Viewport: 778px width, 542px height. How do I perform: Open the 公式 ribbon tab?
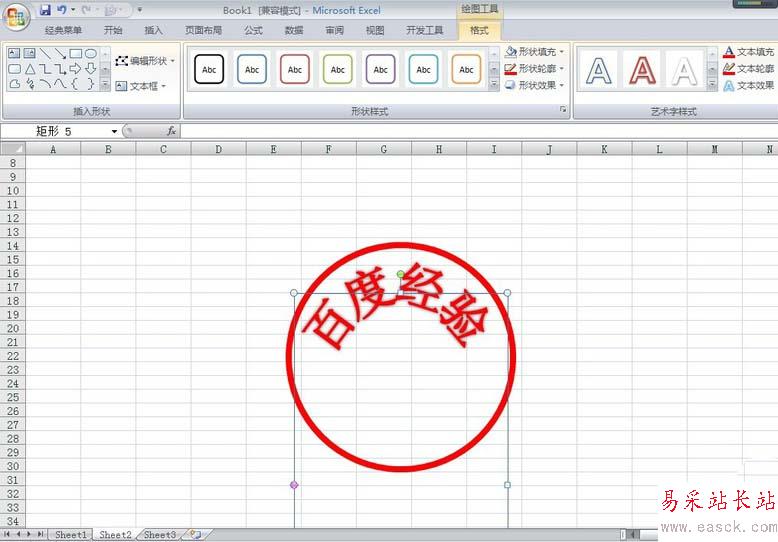click(x=254, y=30)
